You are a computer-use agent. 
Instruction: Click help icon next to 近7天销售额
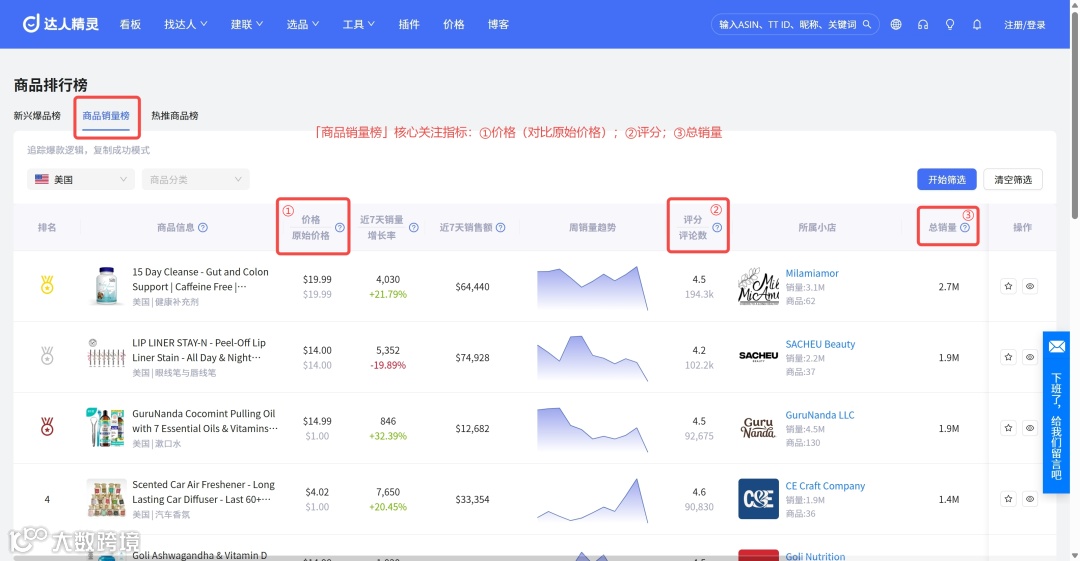(501, 227)
